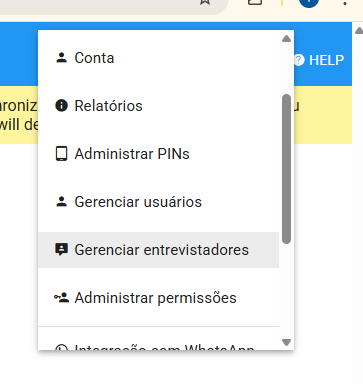363x384 pixels.
Task: Click the page scrollbar up arrow
Action: click(359, 31)
